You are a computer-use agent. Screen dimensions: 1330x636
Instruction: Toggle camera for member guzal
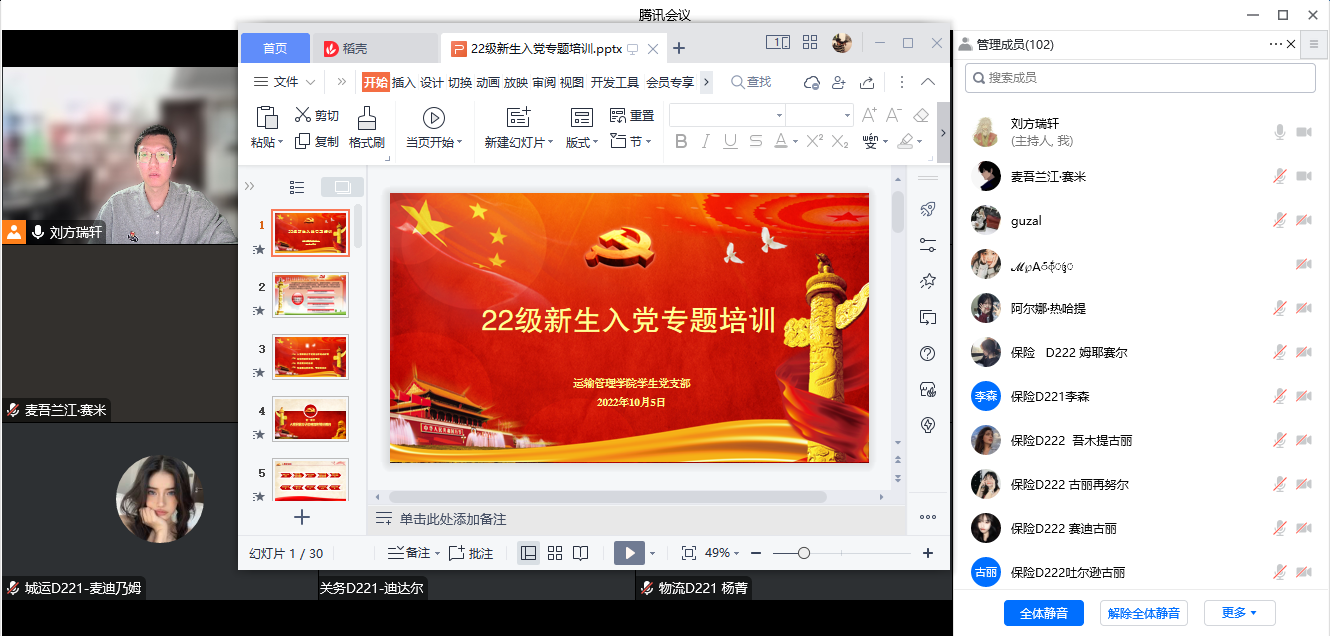point(1303,220)
